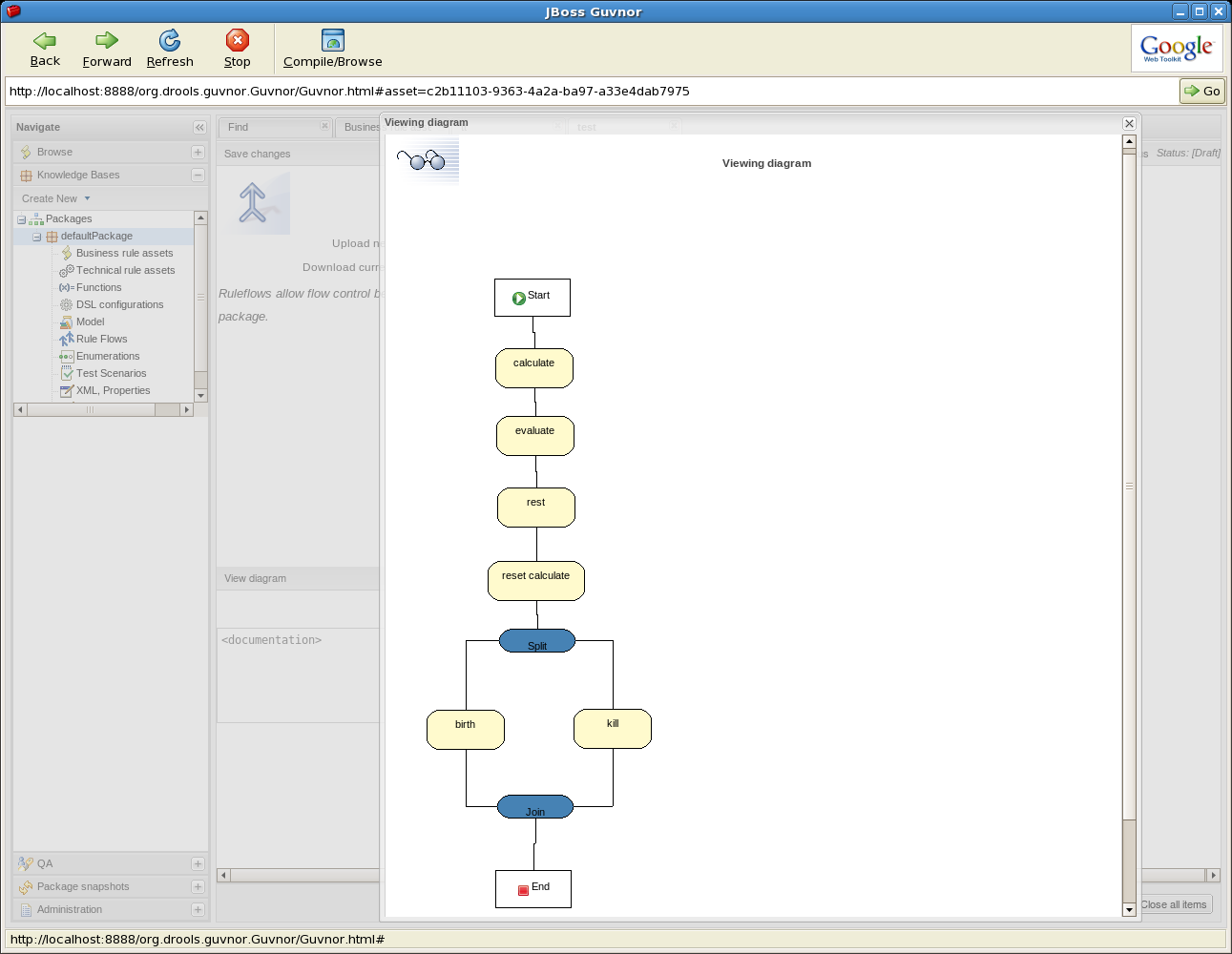Image resolution: width=1232 pixels, height=954 pixels.
Task: Click the Model icon
Action: [x=67, y=322]
